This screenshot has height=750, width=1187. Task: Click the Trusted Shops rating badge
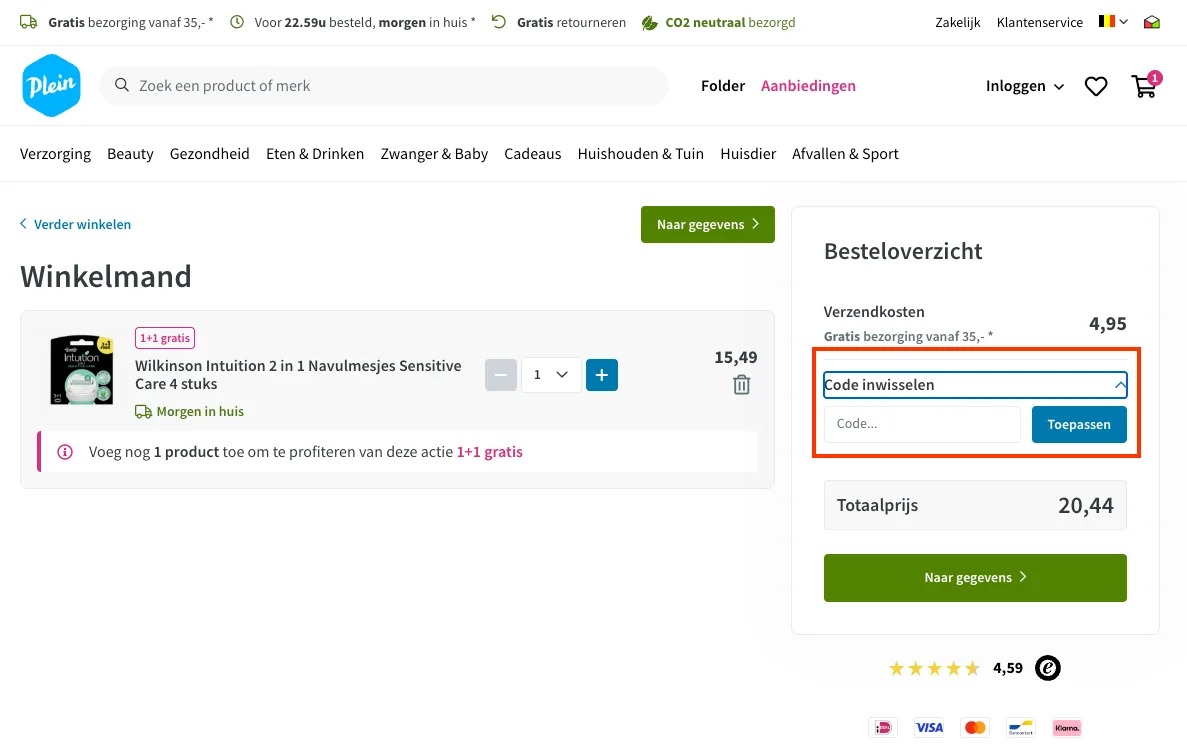coord(1047,667)
